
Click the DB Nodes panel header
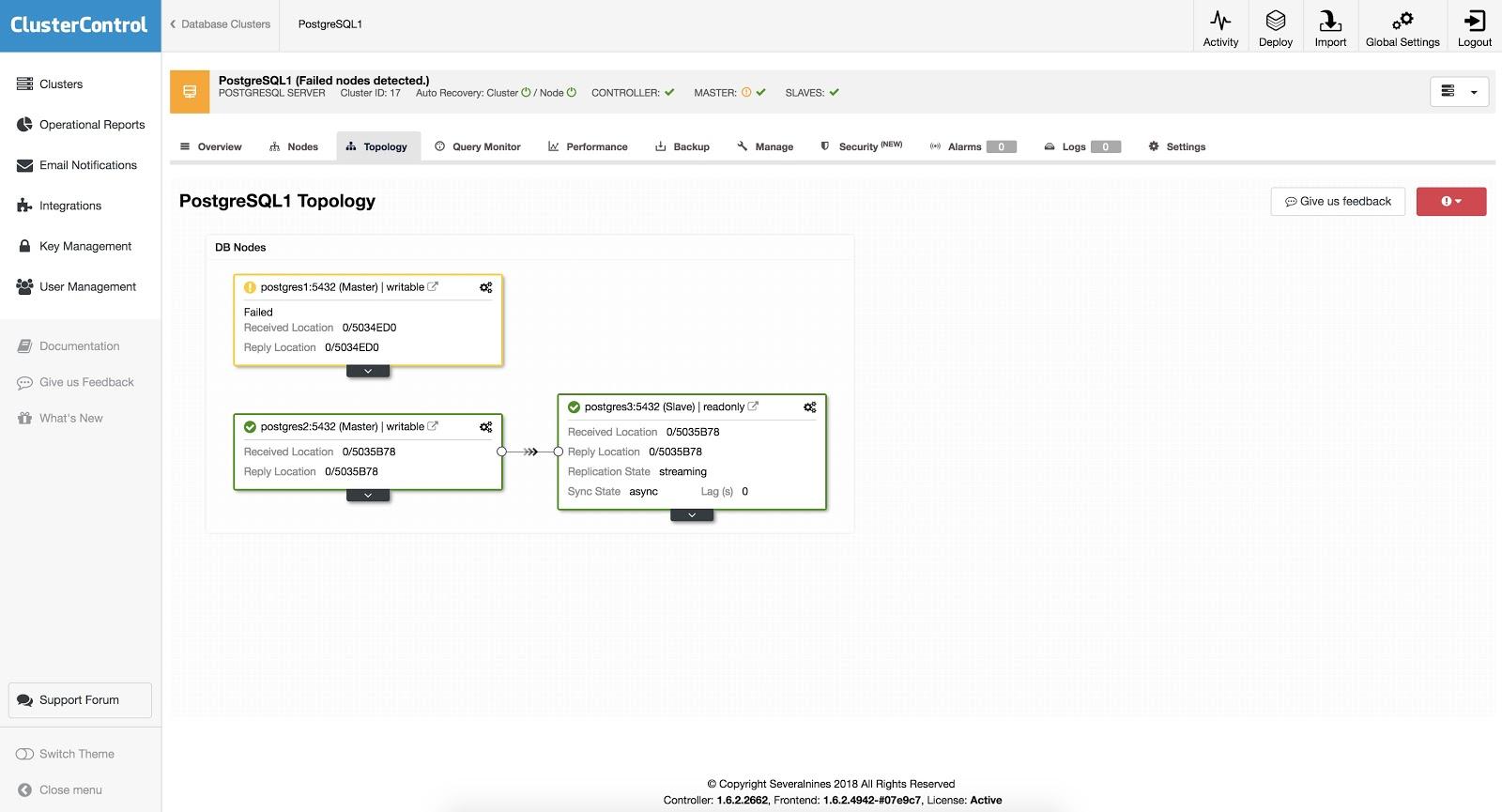240,248
